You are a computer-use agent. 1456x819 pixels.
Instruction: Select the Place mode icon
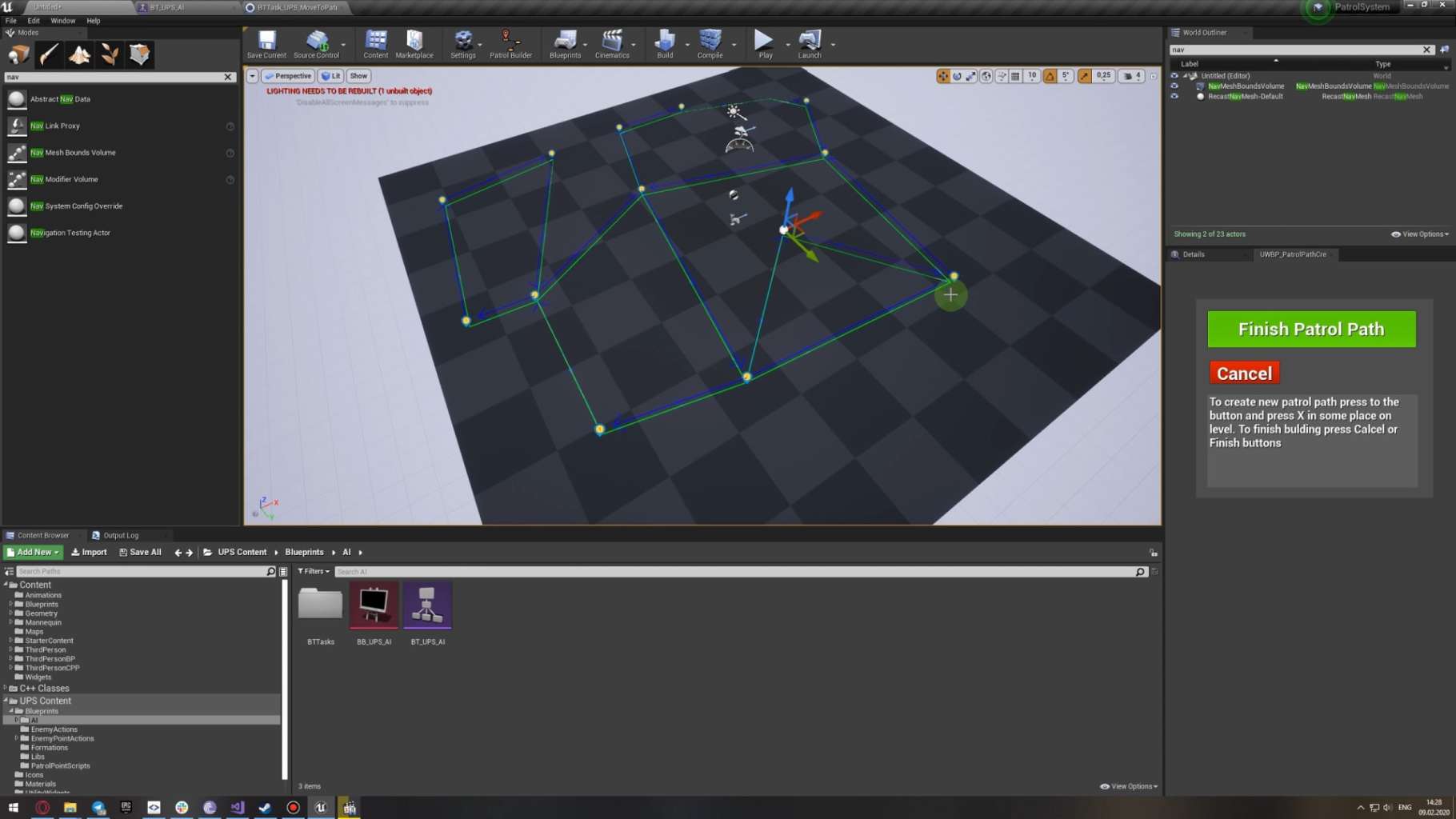tap(19, 54)
